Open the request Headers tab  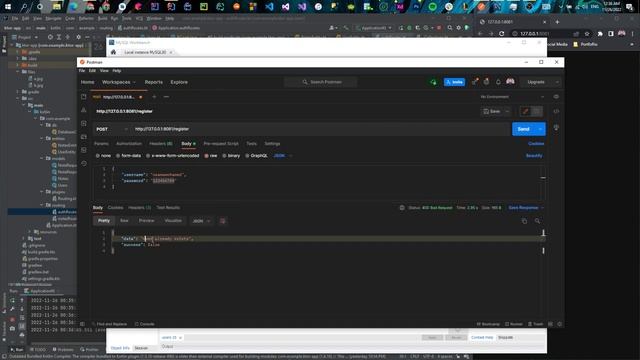[x=160, y=144]
